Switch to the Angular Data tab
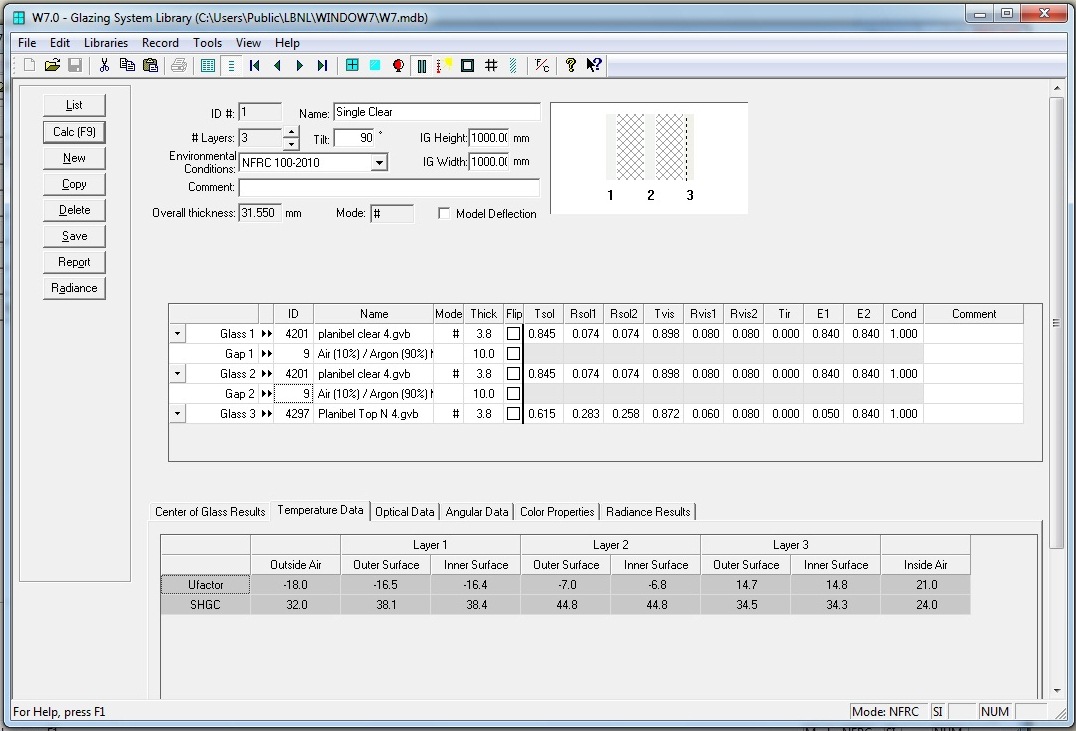Screen dimensions: 1076x731 click(477, 511)
